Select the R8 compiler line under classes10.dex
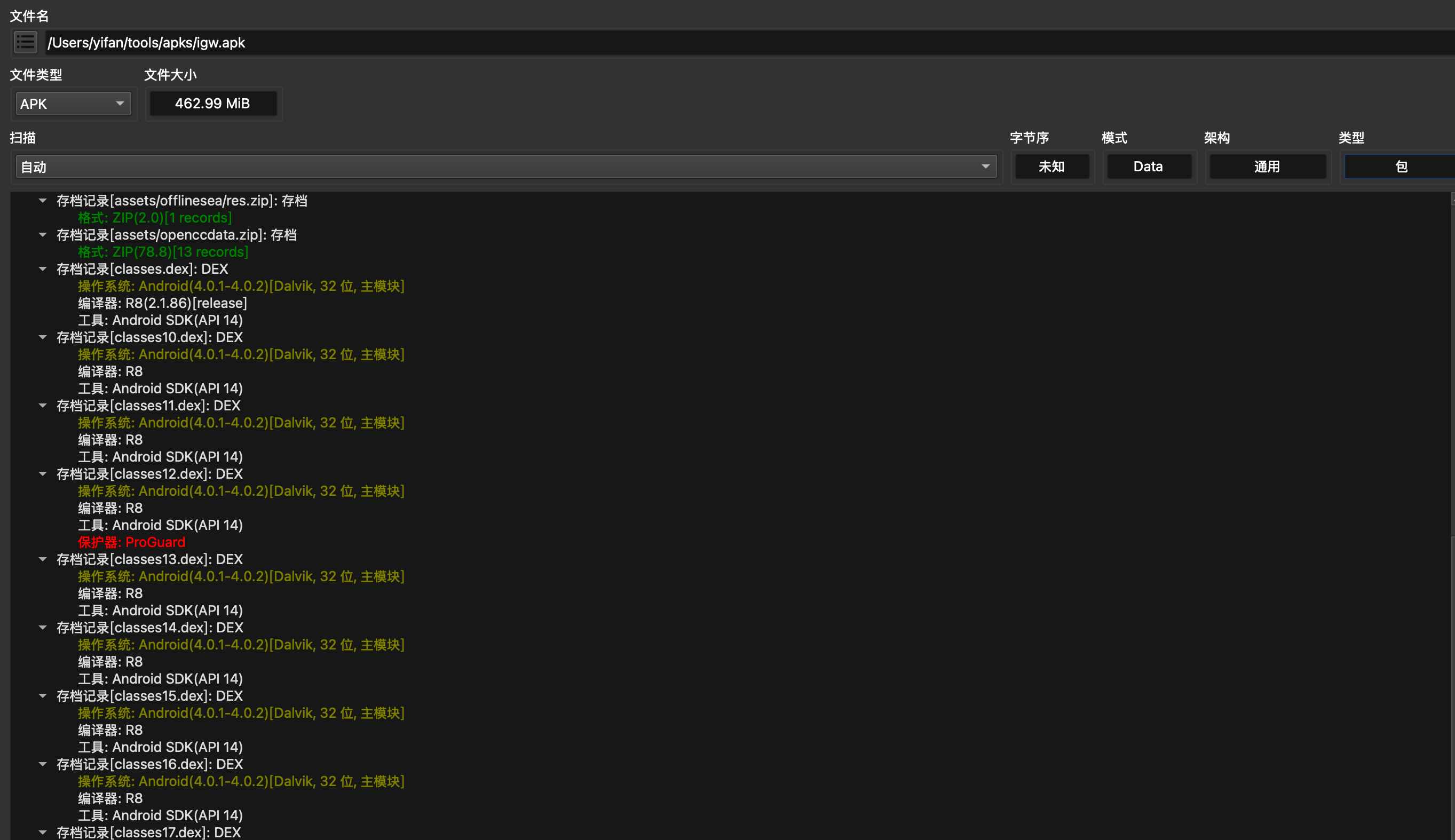 pyautogui.click(x=110, y=371)
